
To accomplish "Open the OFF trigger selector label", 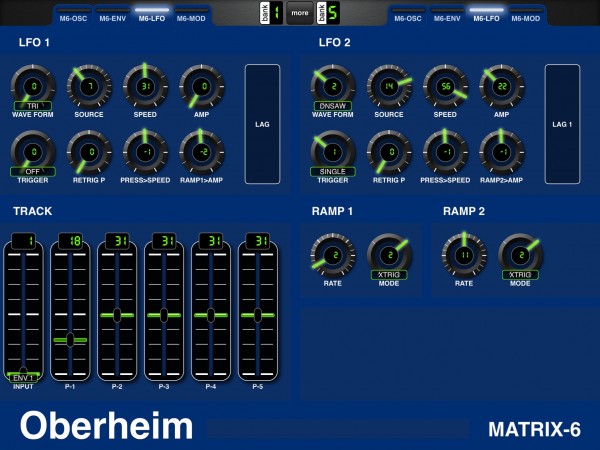I will (x=33, y=172).
